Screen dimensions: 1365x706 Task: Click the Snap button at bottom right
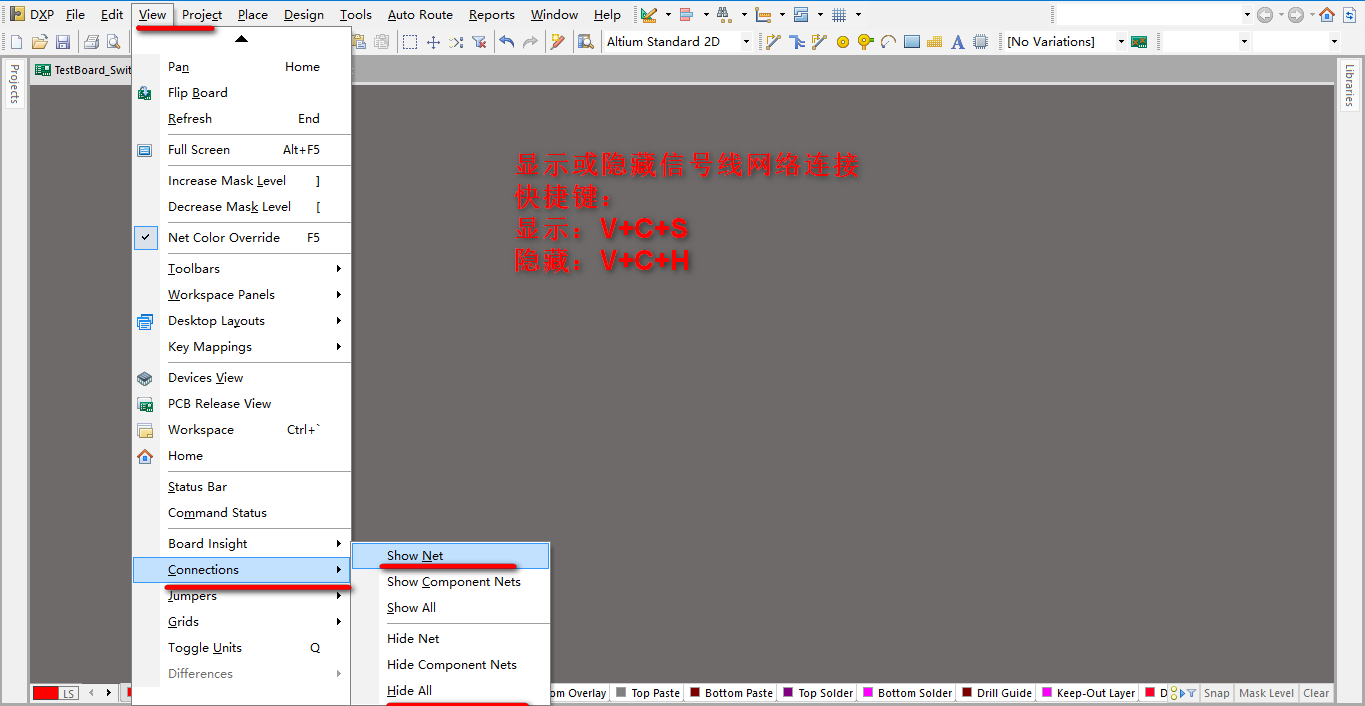pos(1216,693)
